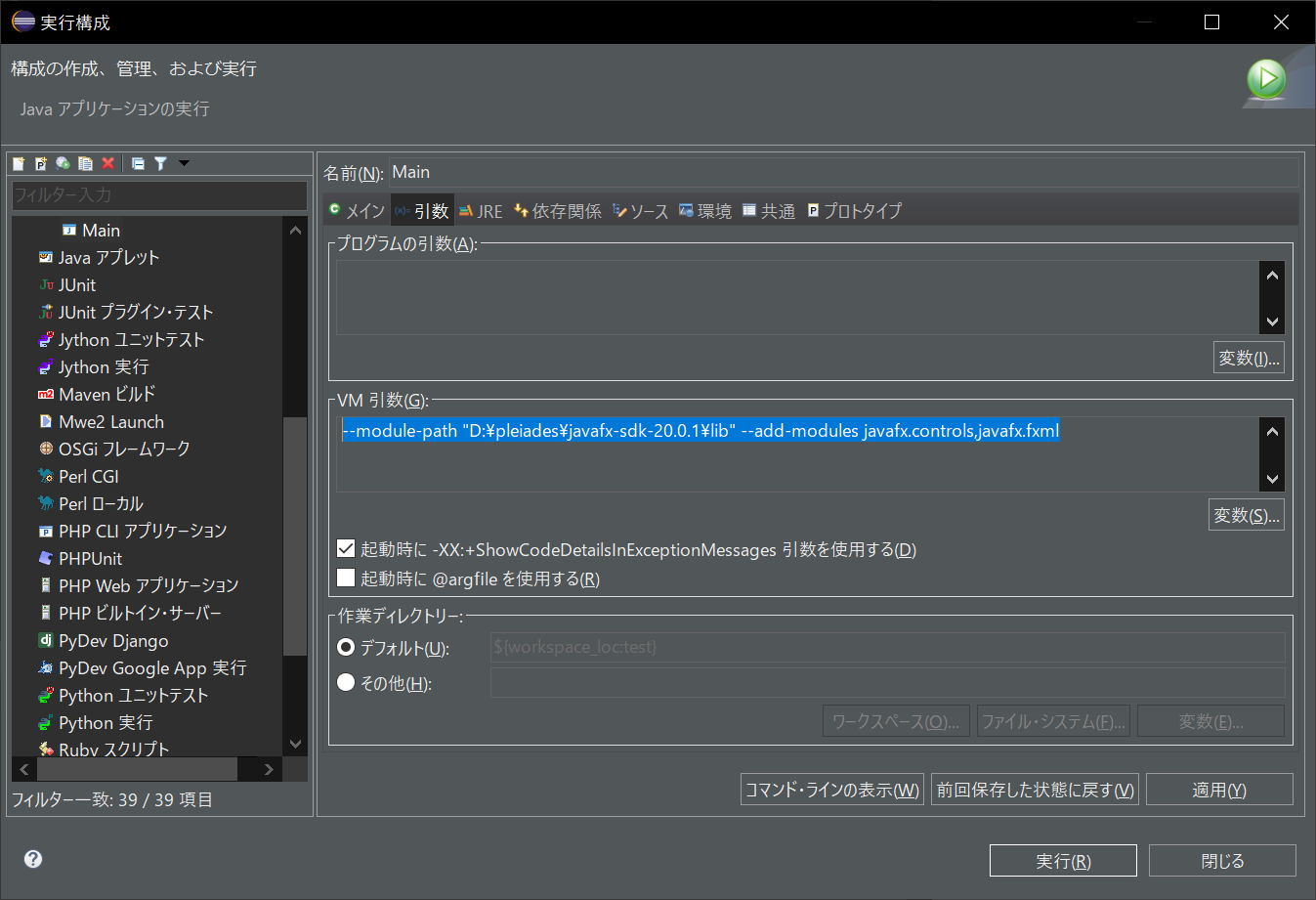1316x900 pixels.
Task: Uncheck -XX:+ShowCodeDetailsInExceptionMessages の使用
Action: pos(346,548)
